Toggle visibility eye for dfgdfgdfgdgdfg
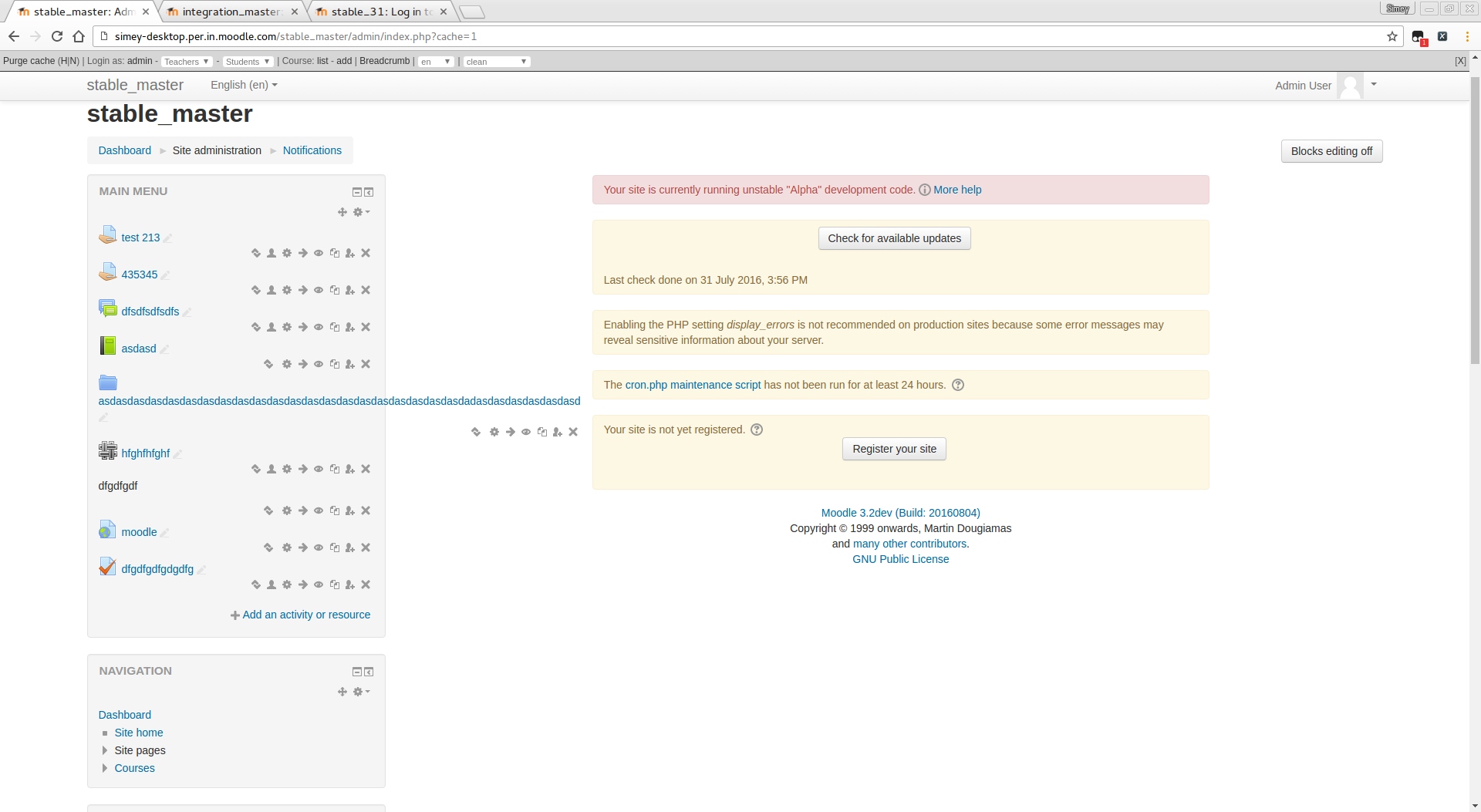The width and height of the screenshot is (1481, 812). point(319,585)
